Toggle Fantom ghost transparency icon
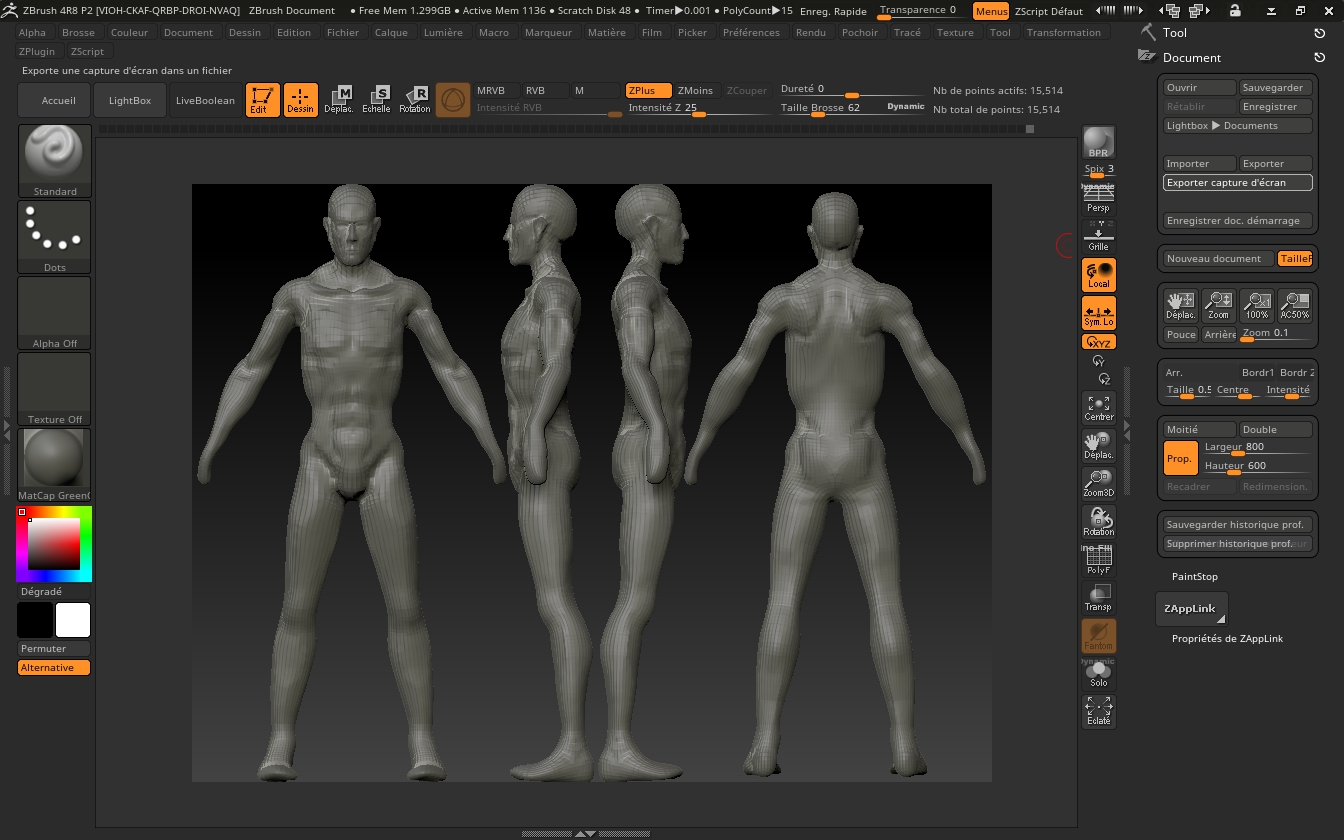This screenshot has height=840, width=1344. point(1098,636)
